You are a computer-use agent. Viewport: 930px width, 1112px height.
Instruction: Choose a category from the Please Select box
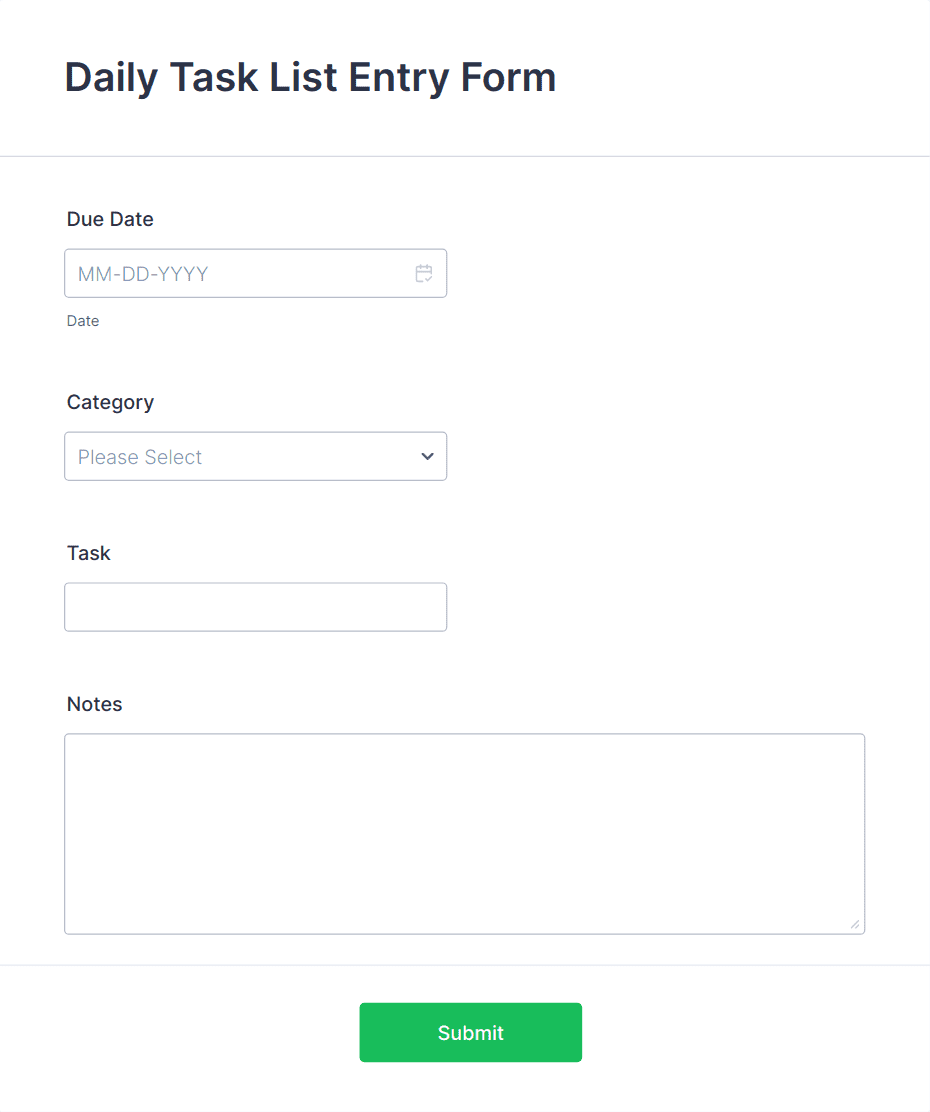255,456
